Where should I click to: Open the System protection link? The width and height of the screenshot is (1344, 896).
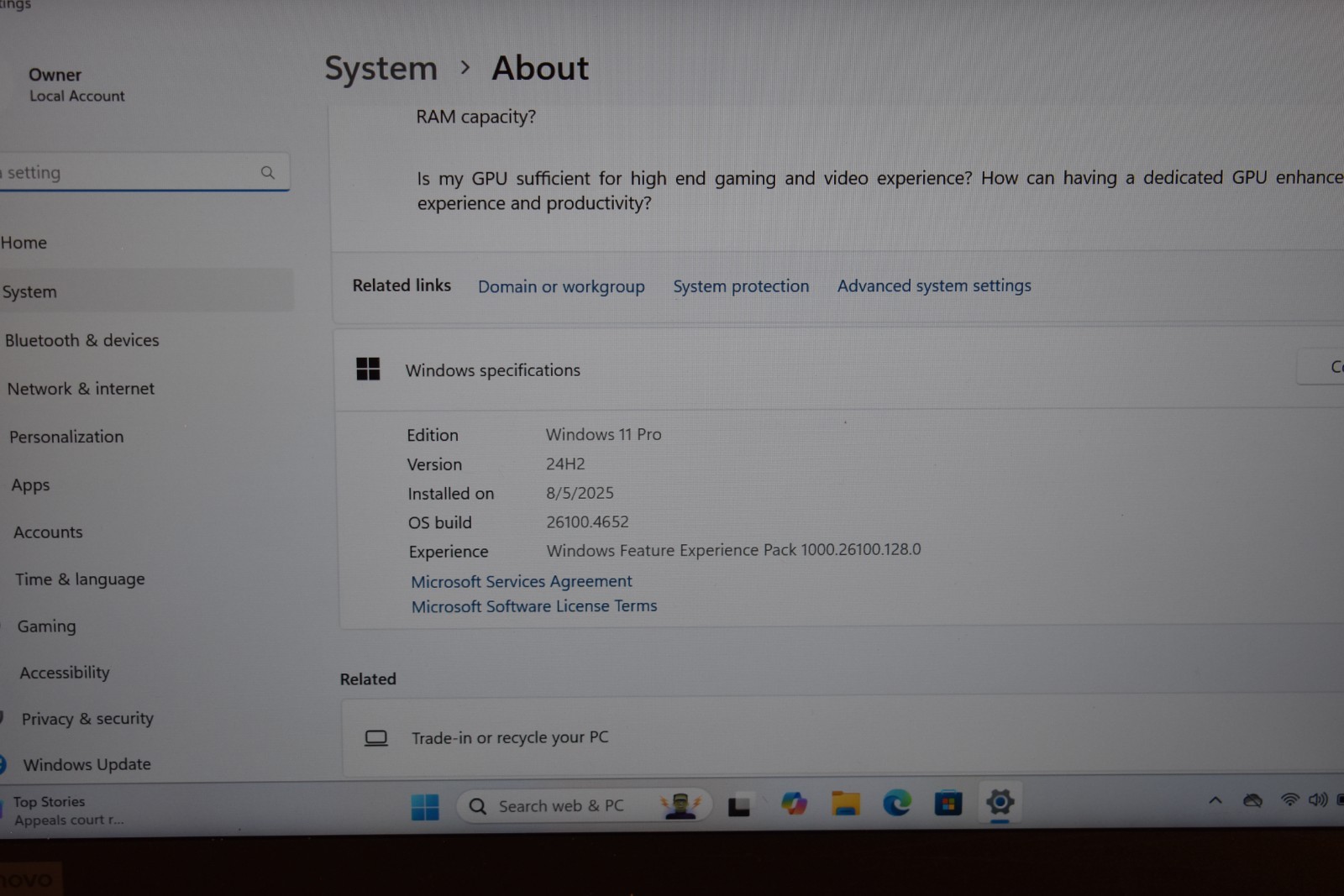coord(741,286)
